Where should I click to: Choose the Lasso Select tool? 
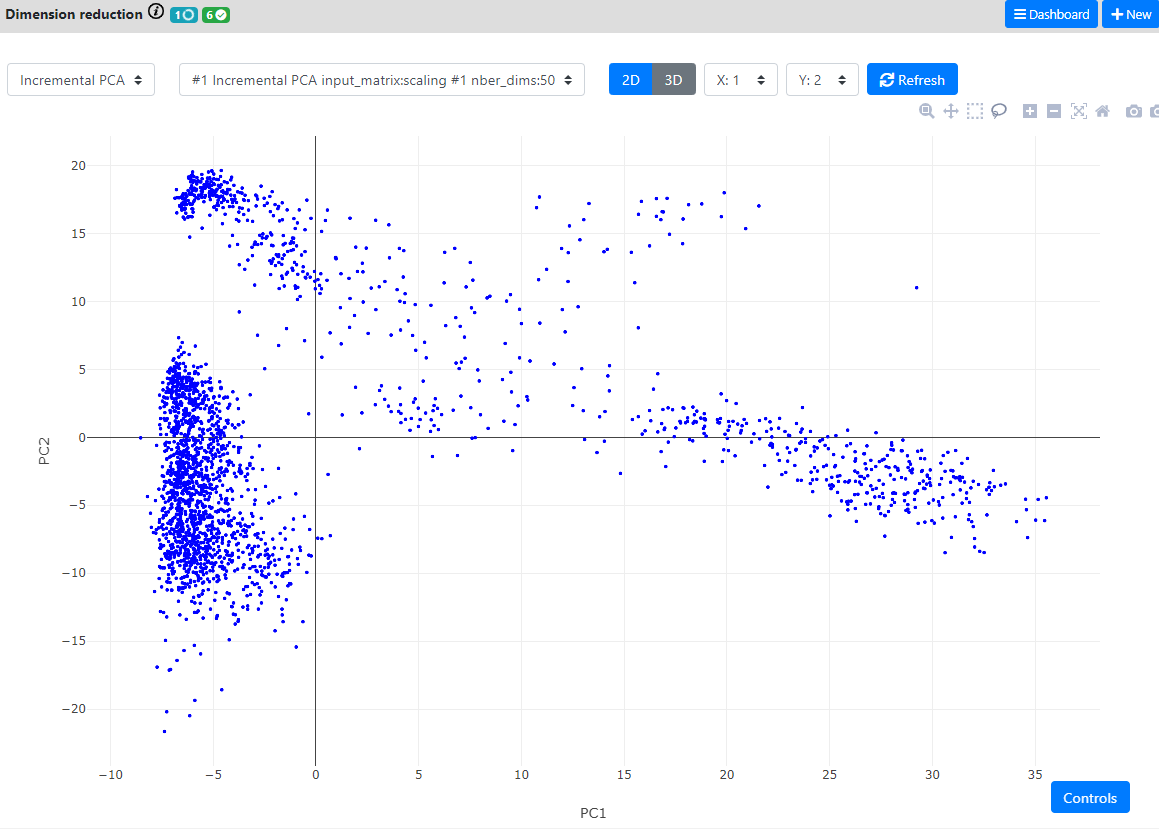click(x=999, y=111)
